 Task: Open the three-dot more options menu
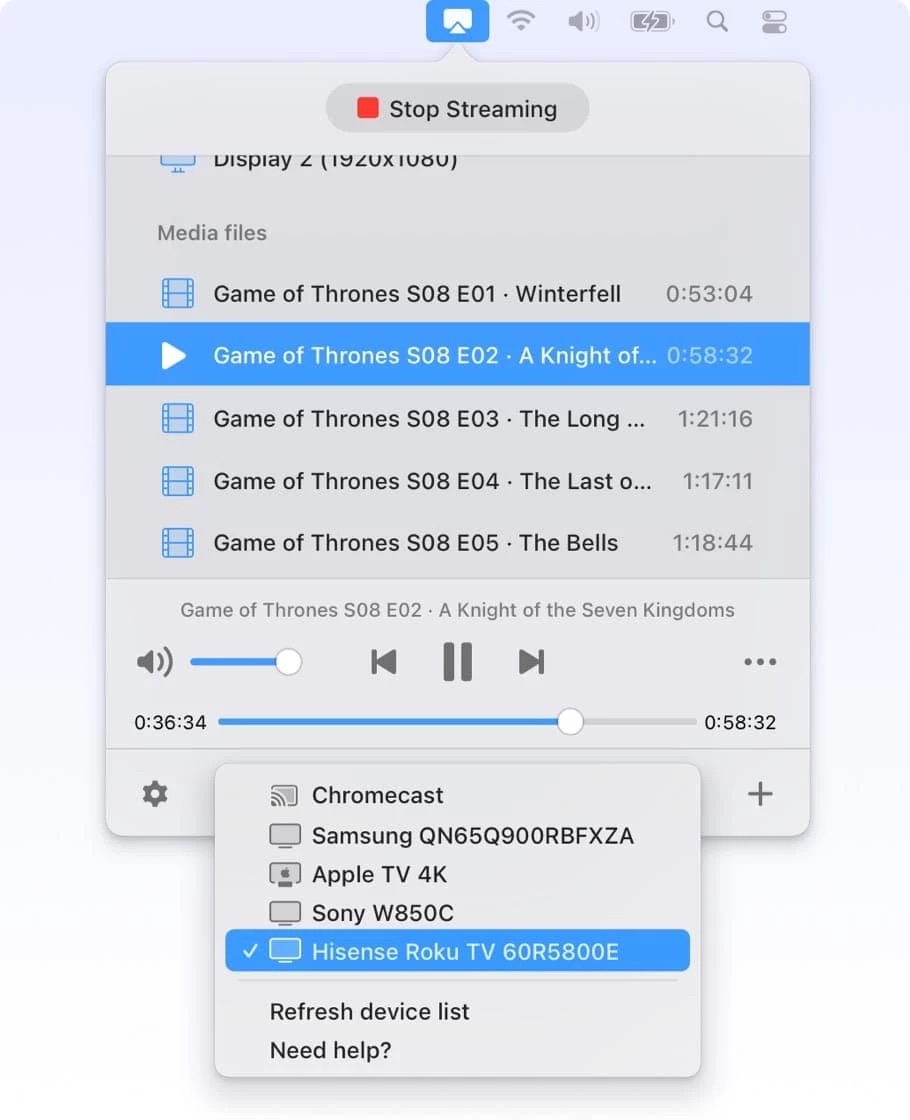[x=760, y=662]
